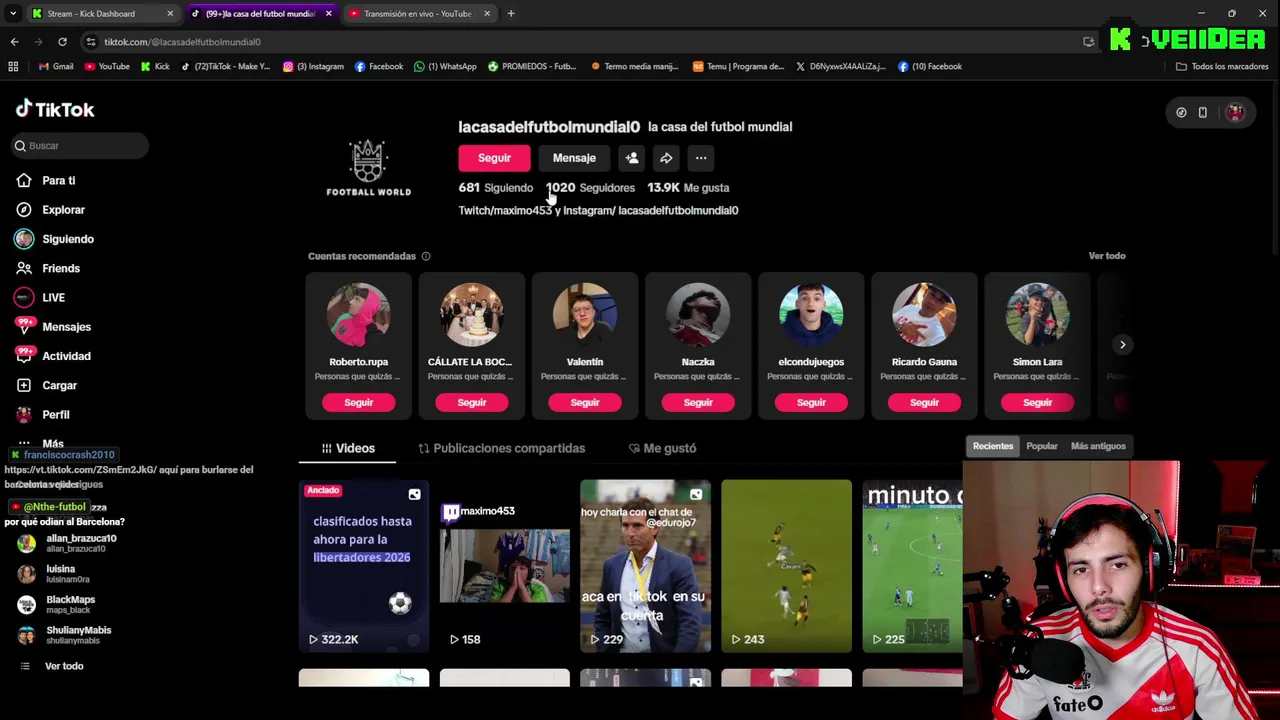This screenshot has width=1280, height=720.
Task: Select the Publicaciones compartidas tab
Action: tap(501, 448)
